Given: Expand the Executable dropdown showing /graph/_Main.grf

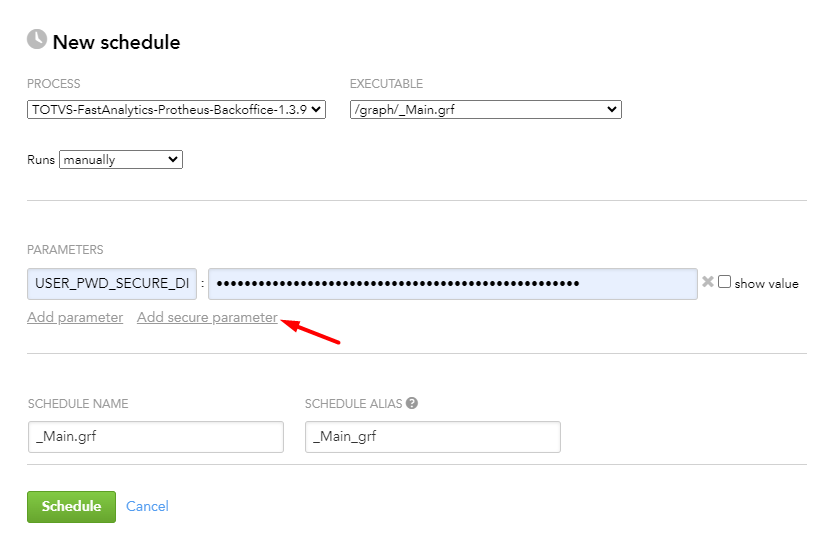Looking at the screenshot, I should point(485,110).
